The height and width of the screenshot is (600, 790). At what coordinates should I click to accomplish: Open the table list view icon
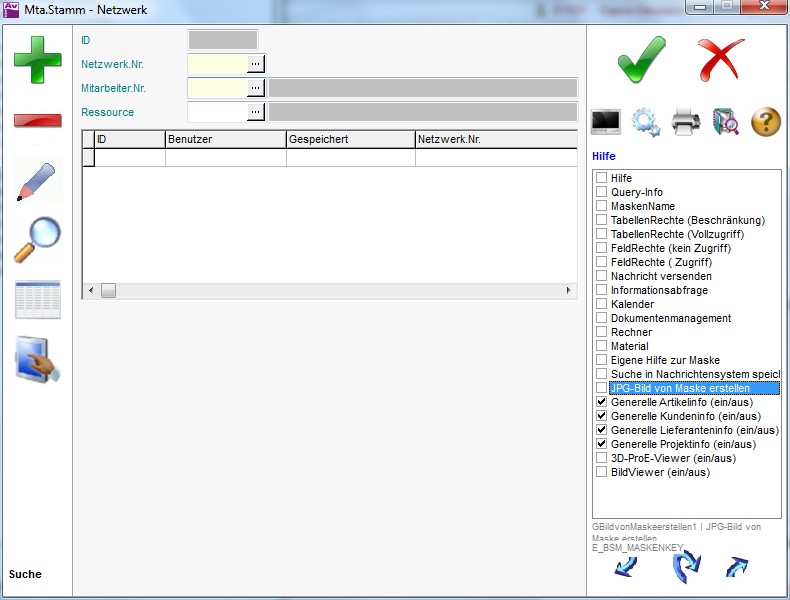[x=37, y=300]
